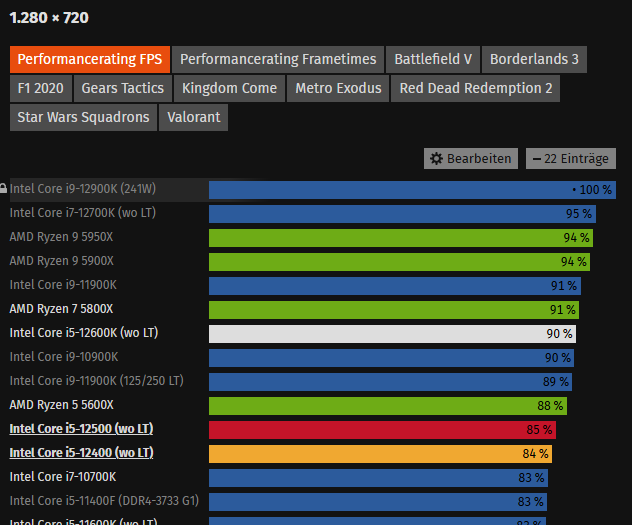The image size is (632, 525).
Task: Select Intel Core i7-12700K (wo LT) label
Action: 83,213
